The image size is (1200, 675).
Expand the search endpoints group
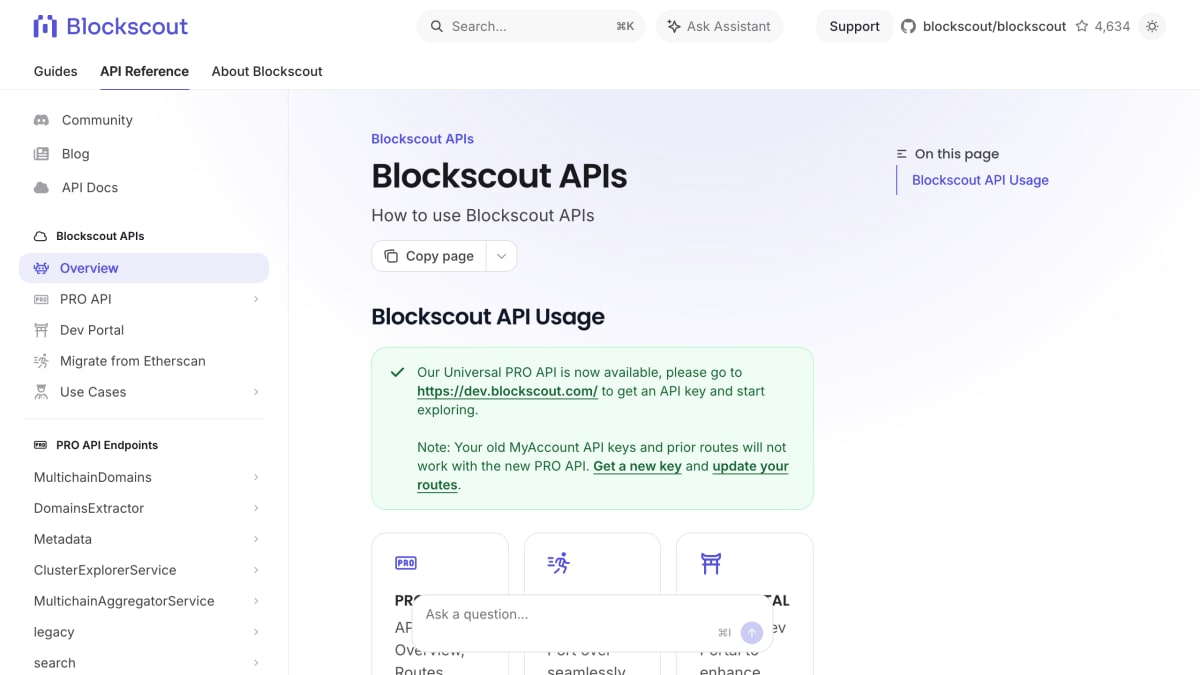click(x=256, y=663)
